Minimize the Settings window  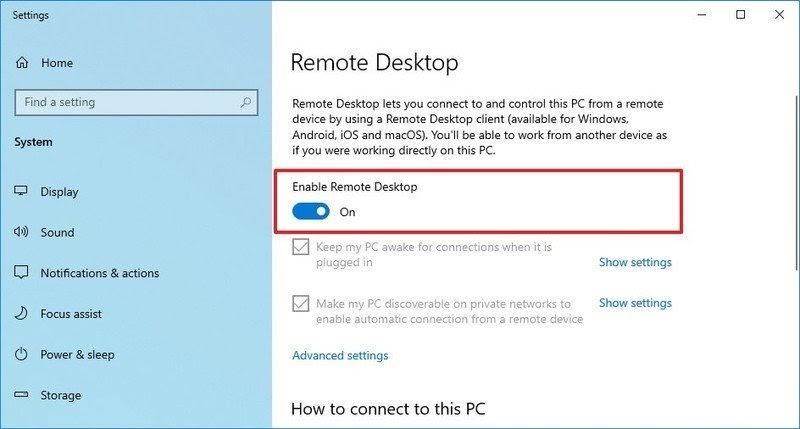pyautogui.click(x=696, y=15)
